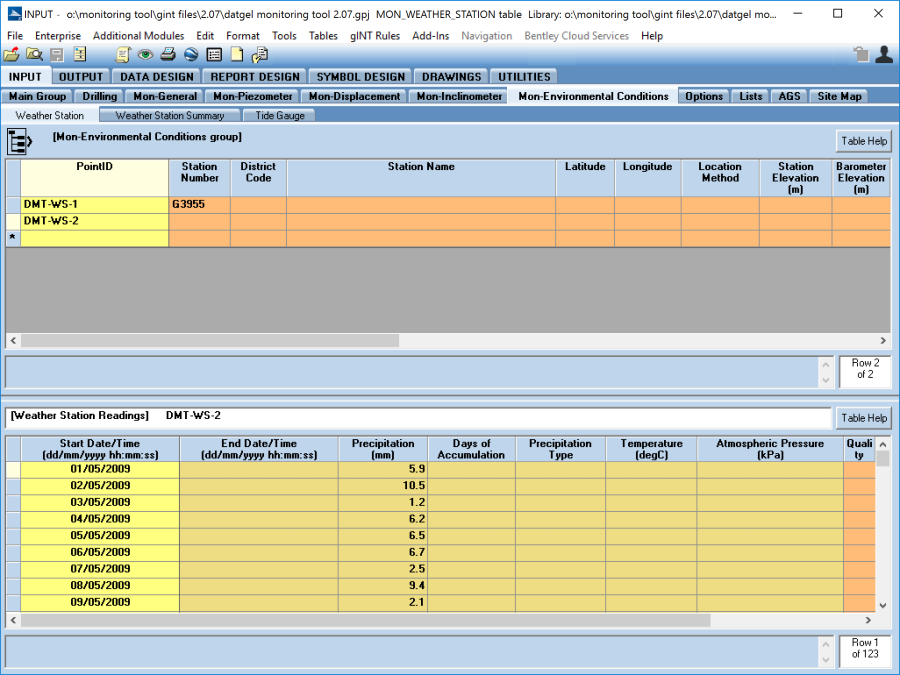The width and height of the screenshot is (900, 675).
Task: Click the printer icon
Action: 168,55
